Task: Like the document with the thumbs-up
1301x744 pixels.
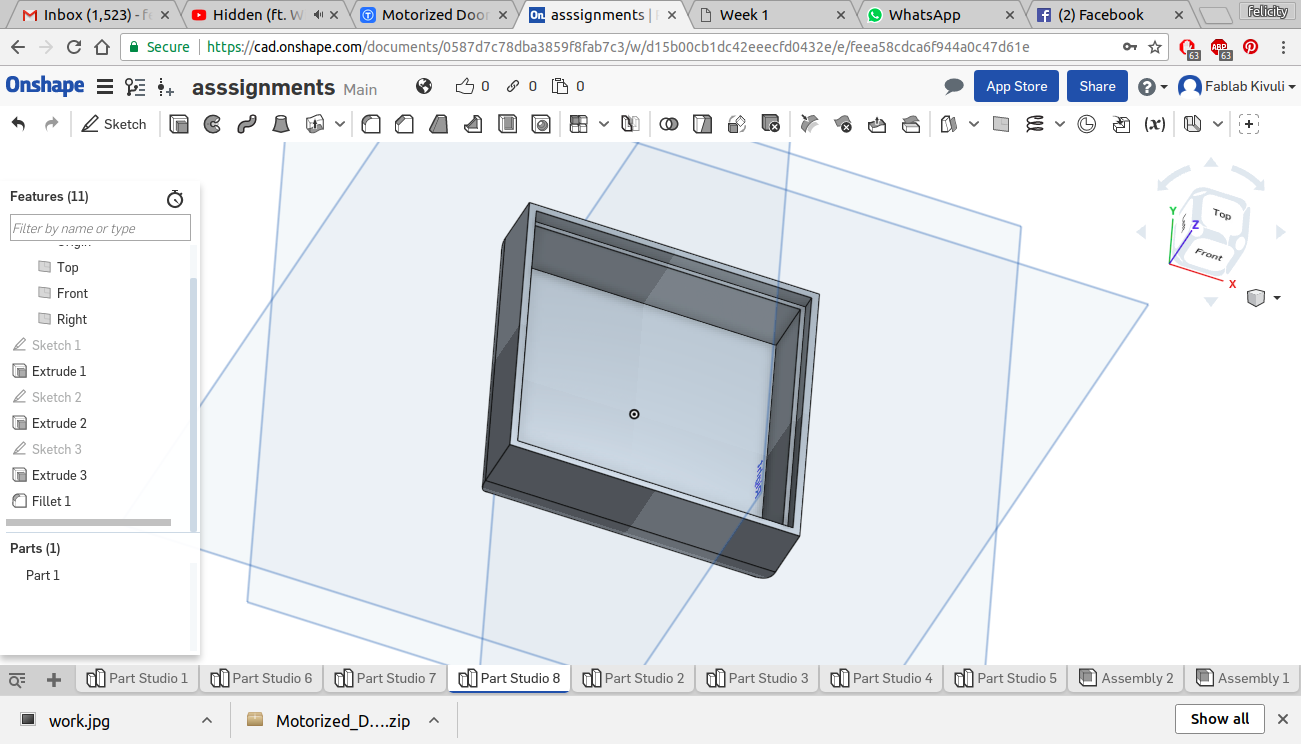Action: click(x=465, y=86)
